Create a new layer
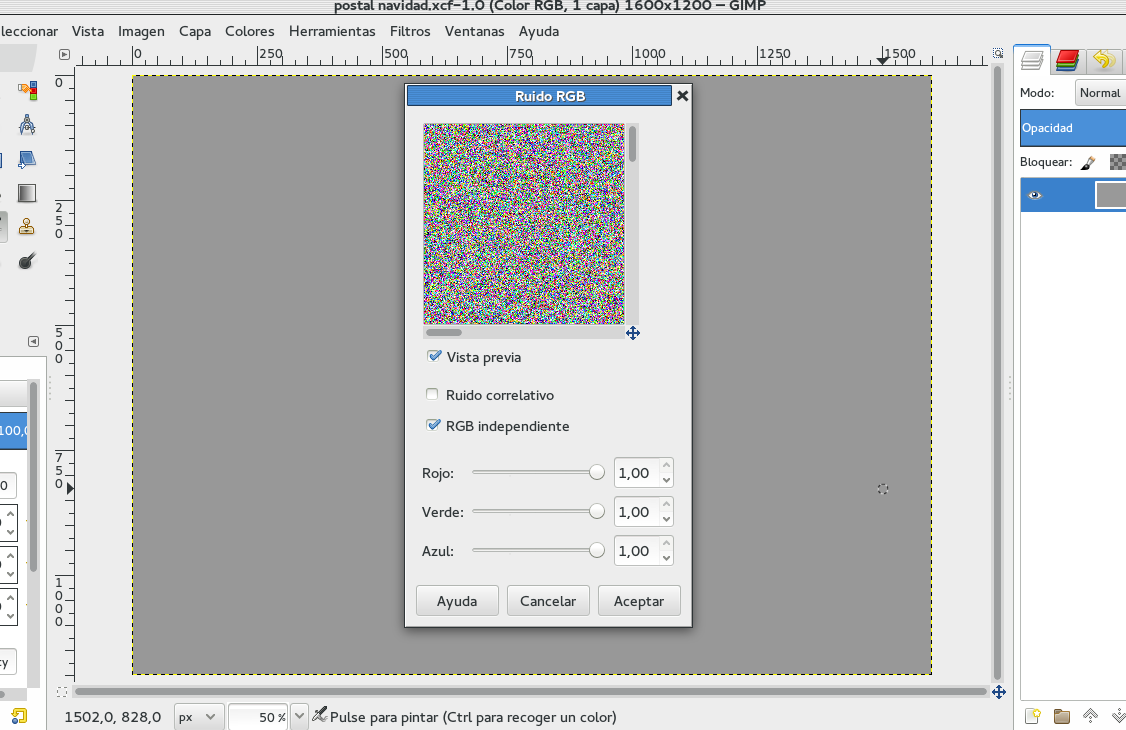Image resolution: width=1126 pixels, height=730 pixels. [1031, 716]
